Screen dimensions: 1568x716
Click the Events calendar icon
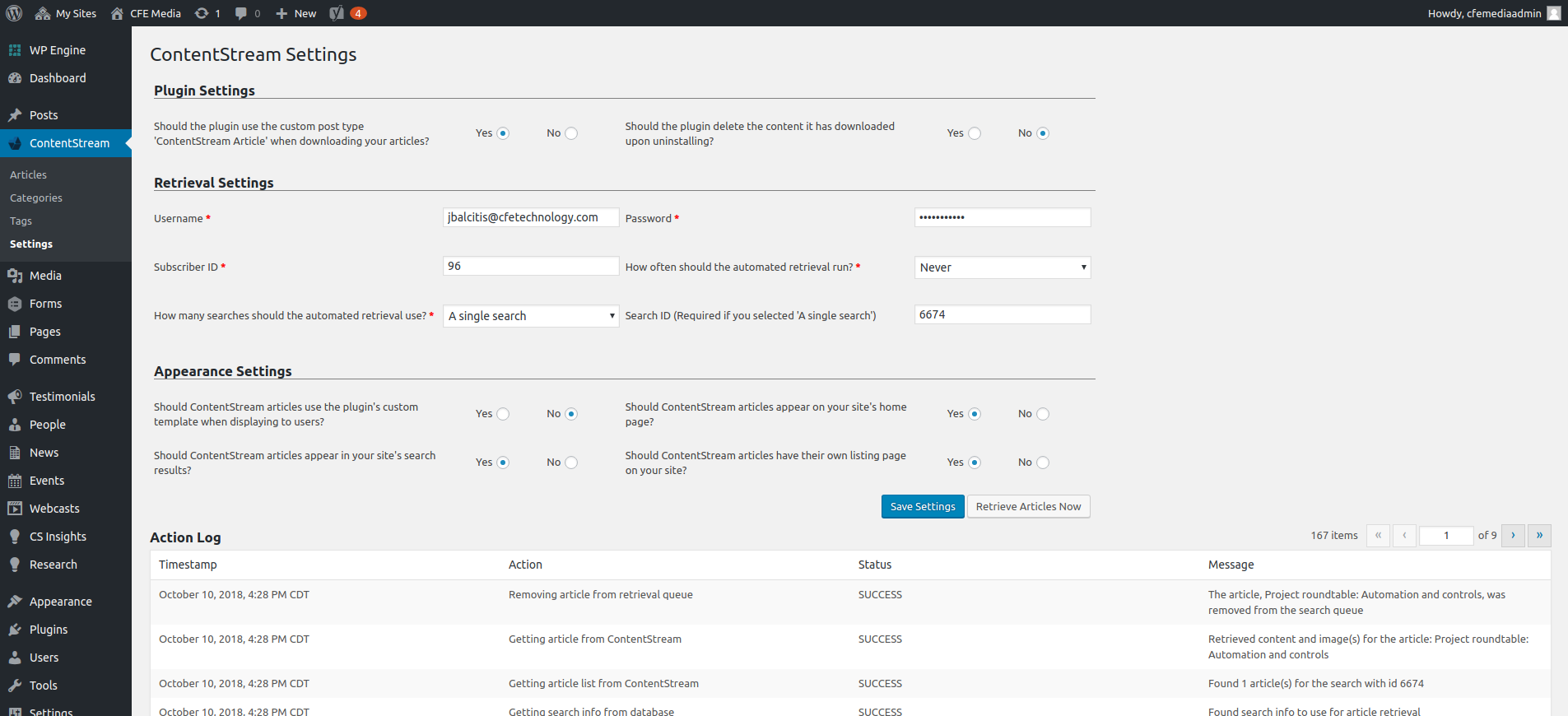pos(15,481)
